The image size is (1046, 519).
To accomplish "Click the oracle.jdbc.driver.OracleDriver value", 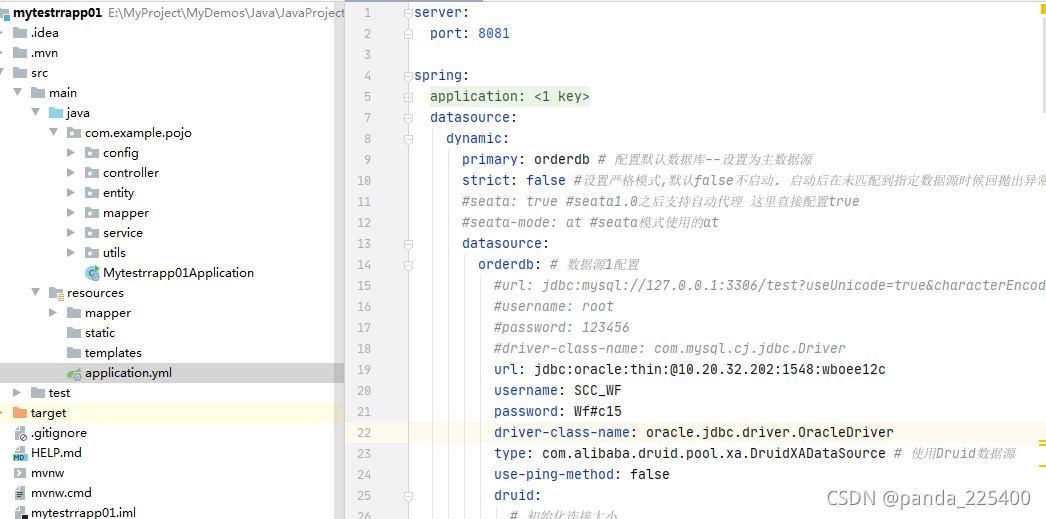I will 770,432.
